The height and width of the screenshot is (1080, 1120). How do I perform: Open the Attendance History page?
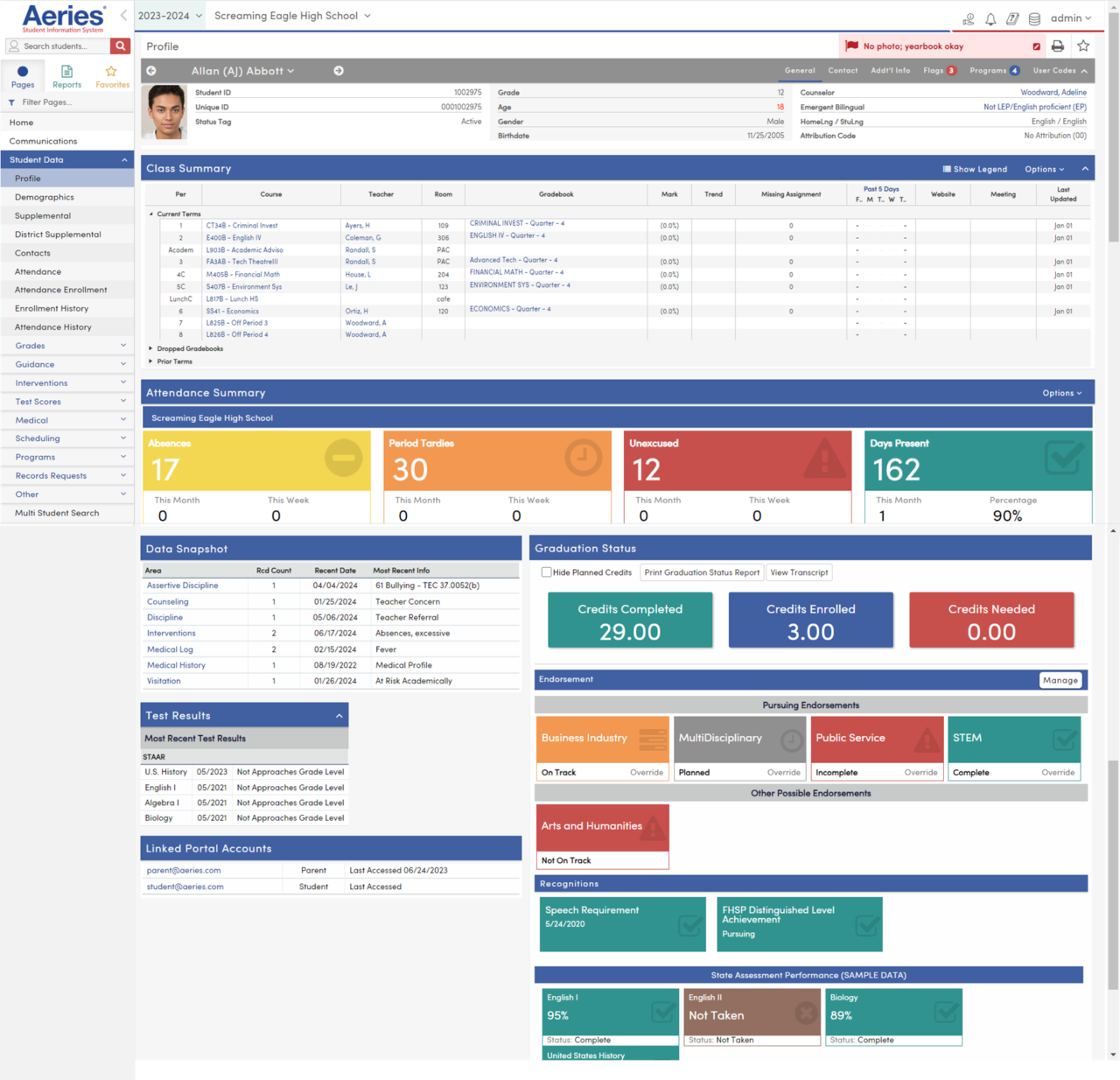pos(52,326)
